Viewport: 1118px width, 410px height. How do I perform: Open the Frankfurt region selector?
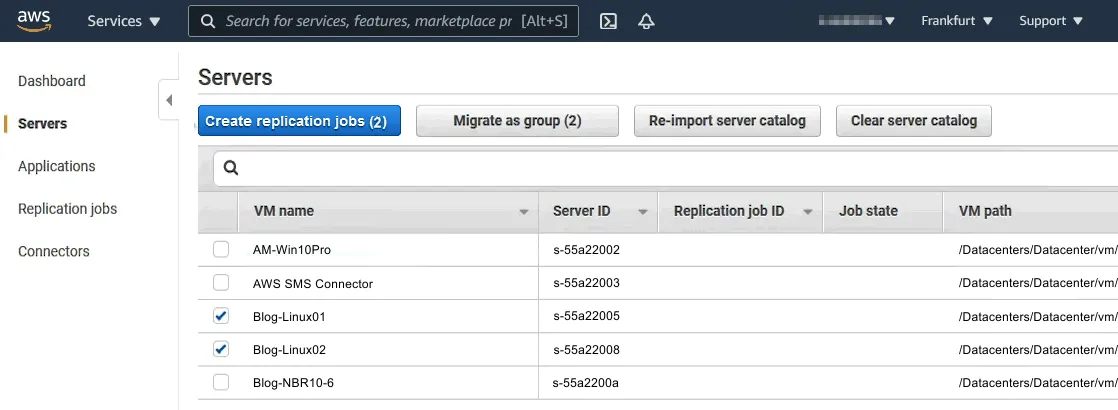956,21
